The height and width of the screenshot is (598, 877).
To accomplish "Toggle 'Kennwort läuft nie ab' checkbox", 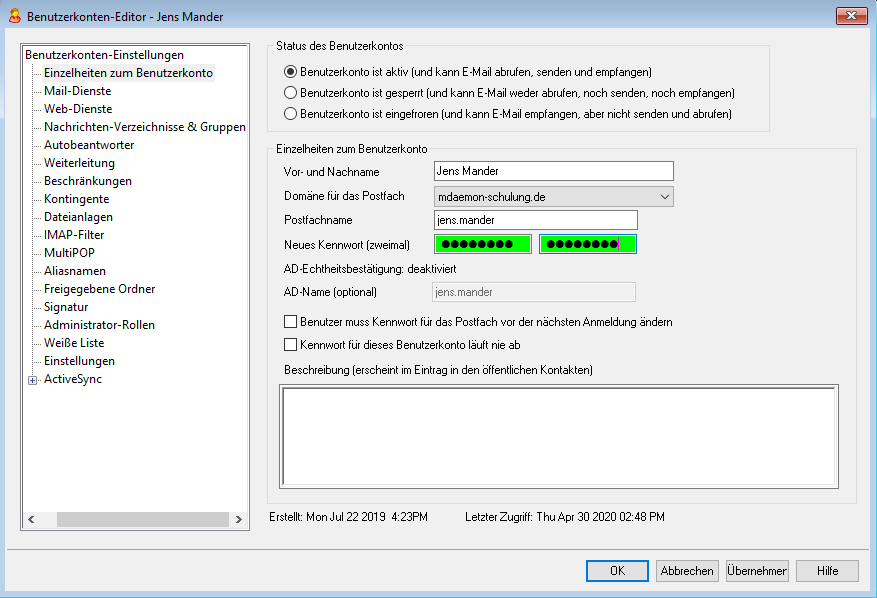I will click(x=291, y=345).
